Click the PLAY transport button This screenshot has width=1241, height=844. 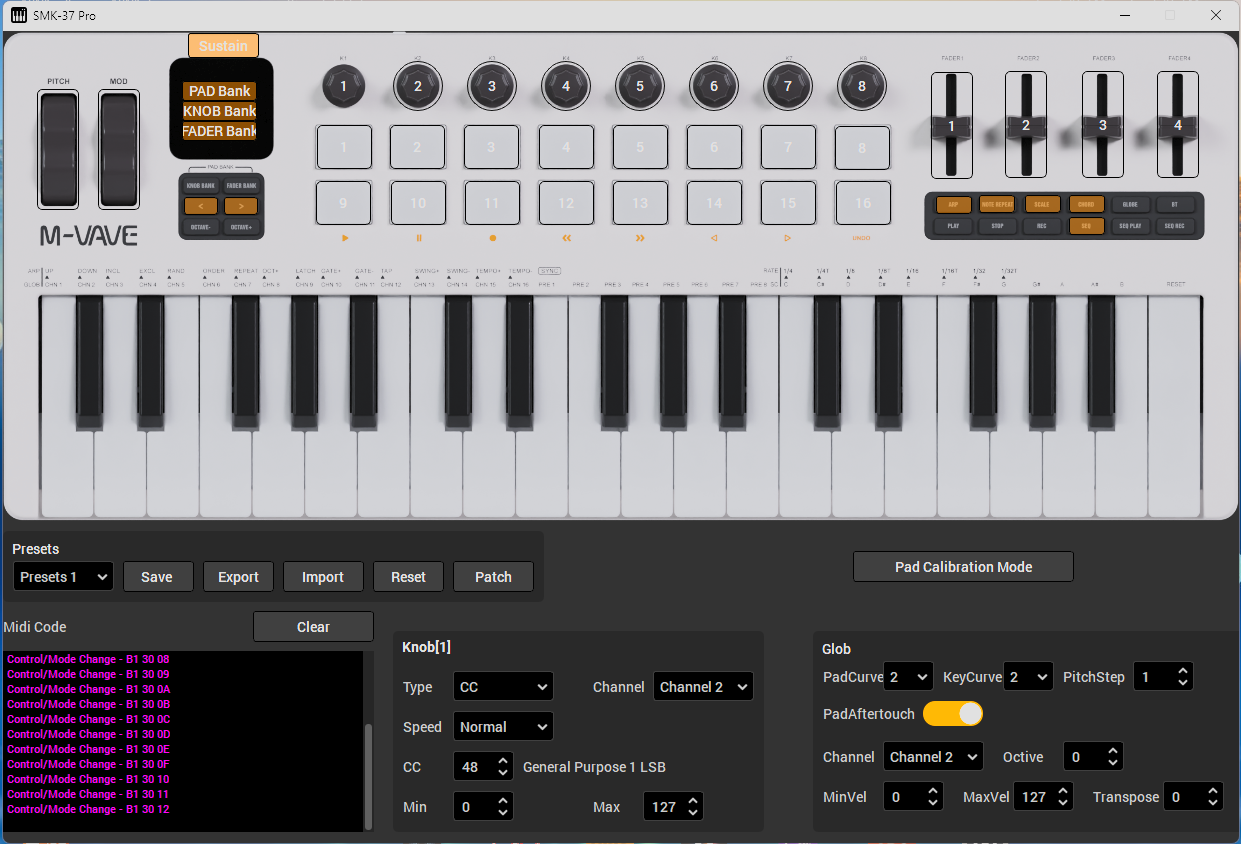click(953, 226)
